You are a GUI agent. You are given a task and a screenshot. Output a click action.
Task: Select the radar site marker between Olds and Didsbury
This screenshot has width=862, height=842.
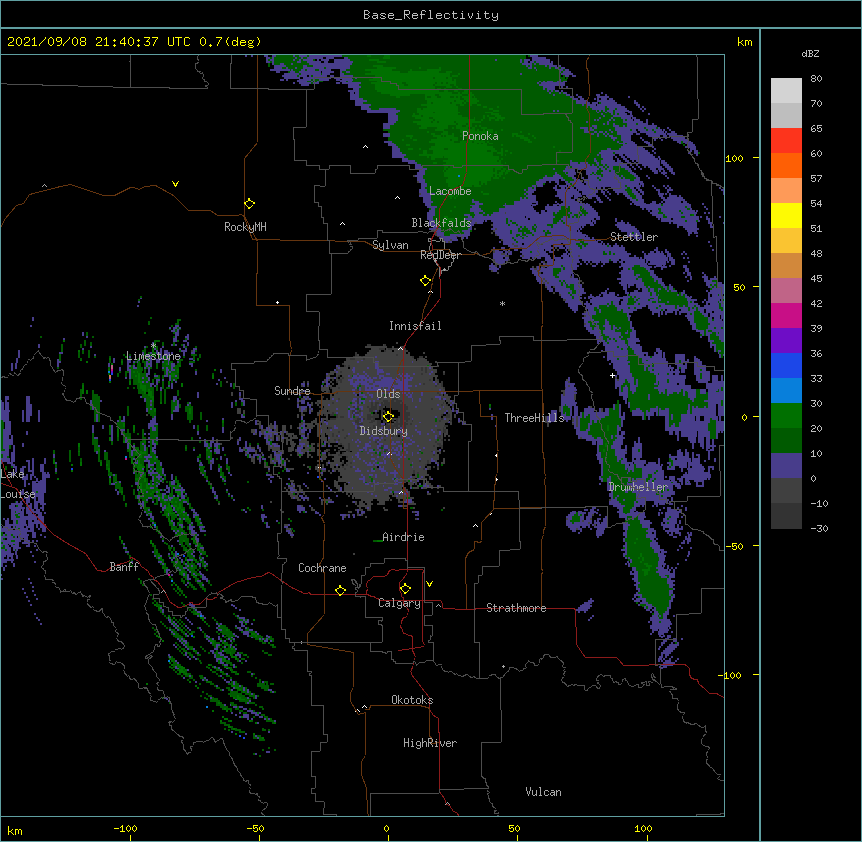[388, 416]
